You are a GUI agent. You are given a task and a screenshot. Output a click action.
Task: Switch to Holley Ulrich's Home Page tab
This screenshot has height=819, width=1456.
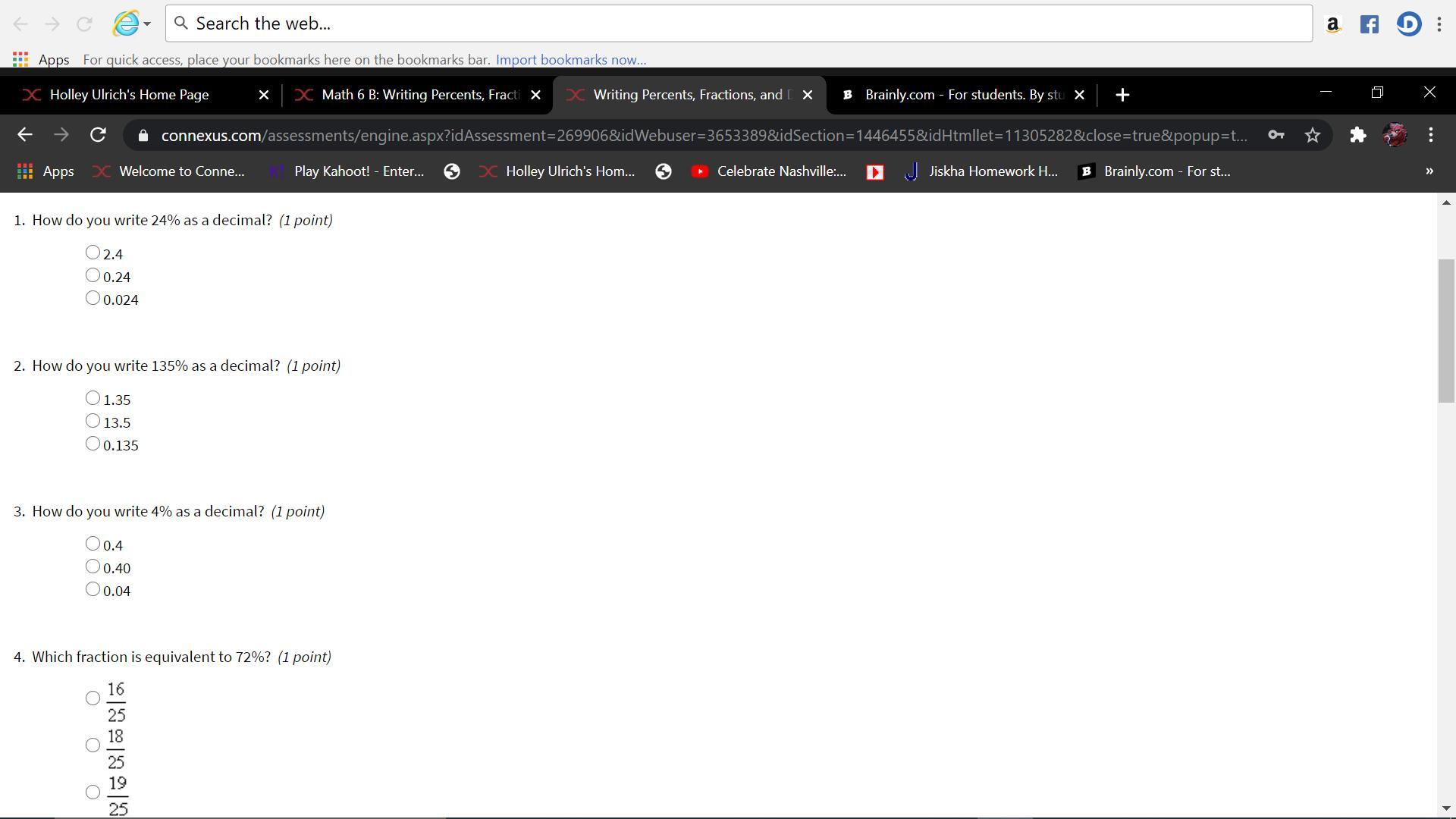tap(129, 95)
